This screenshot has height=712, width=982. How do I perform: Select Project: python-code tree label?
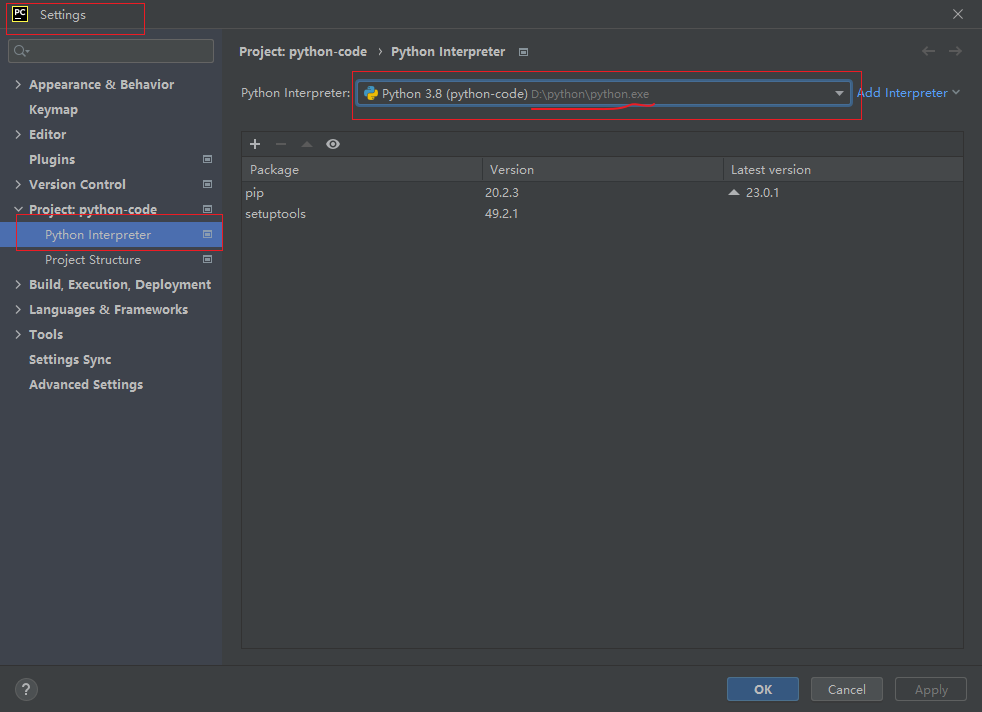coord(93,209)
